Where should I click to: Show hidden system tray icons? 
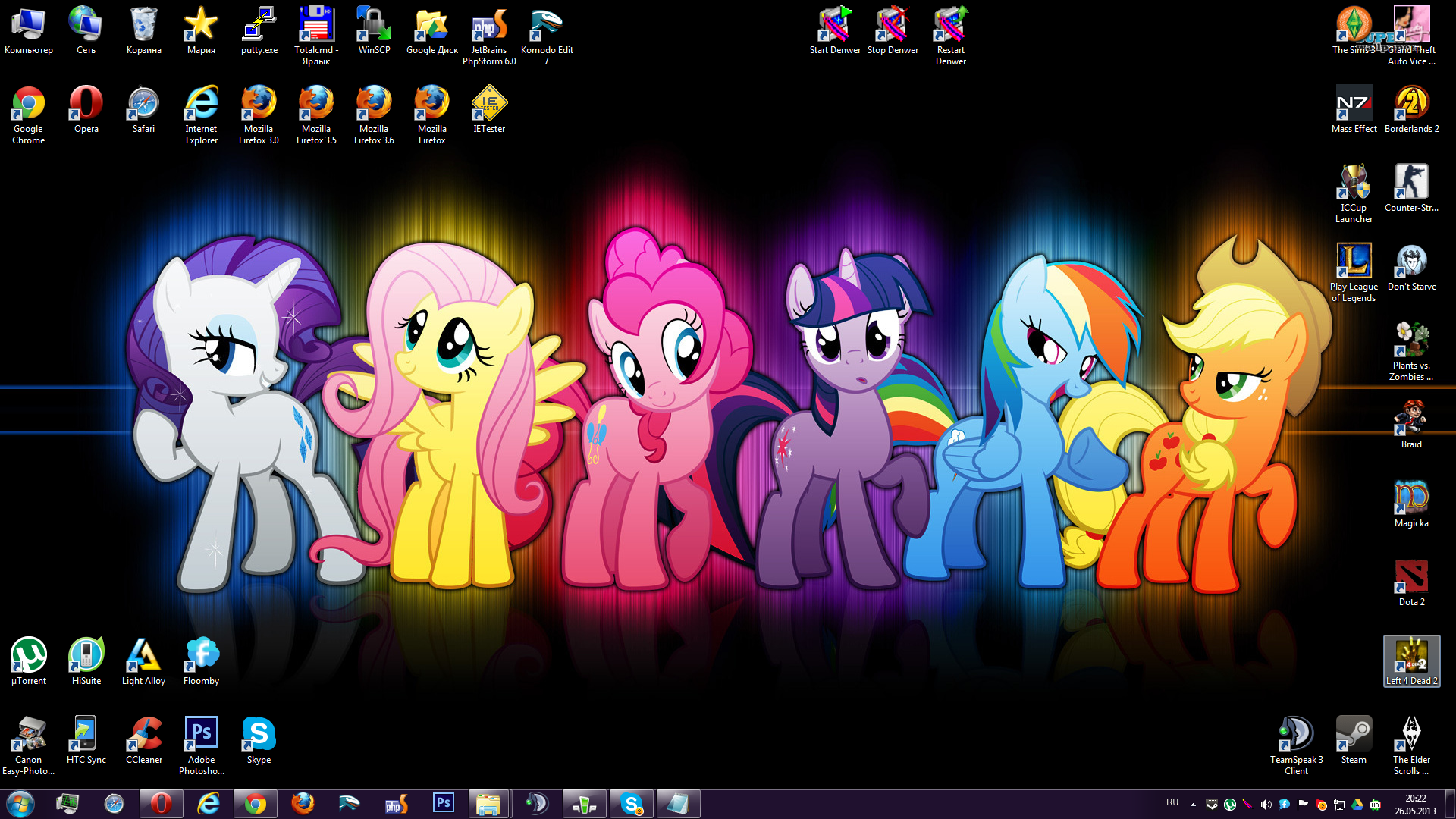[1193, 805]
